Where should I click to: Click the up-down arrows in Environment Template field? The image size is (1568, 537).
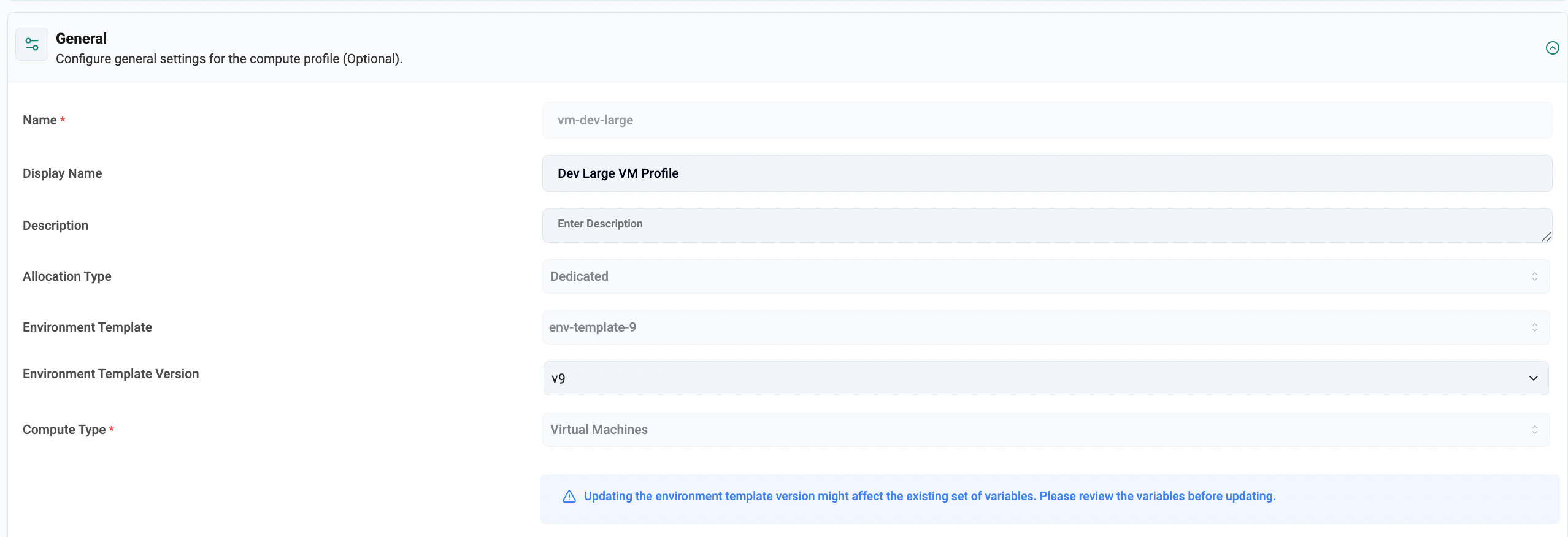[x=1534, y=327]
